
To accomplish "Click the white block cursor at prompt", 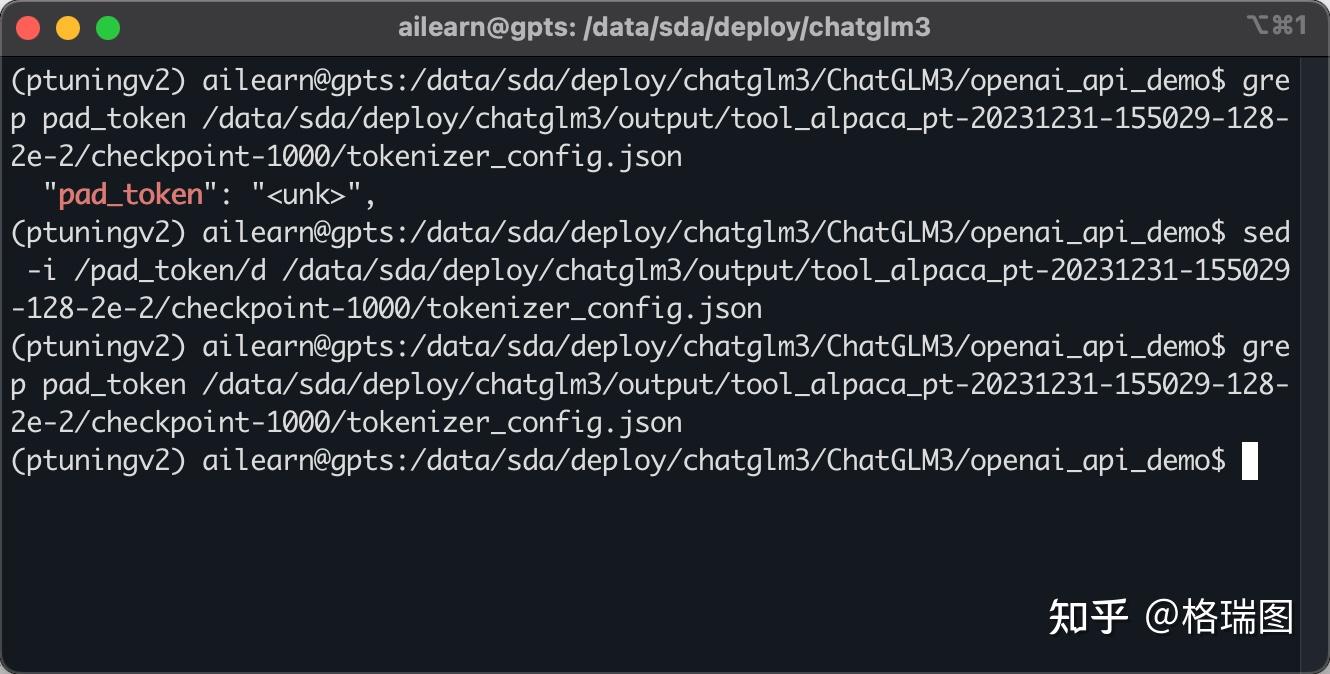I will [x=1249, y=461].
